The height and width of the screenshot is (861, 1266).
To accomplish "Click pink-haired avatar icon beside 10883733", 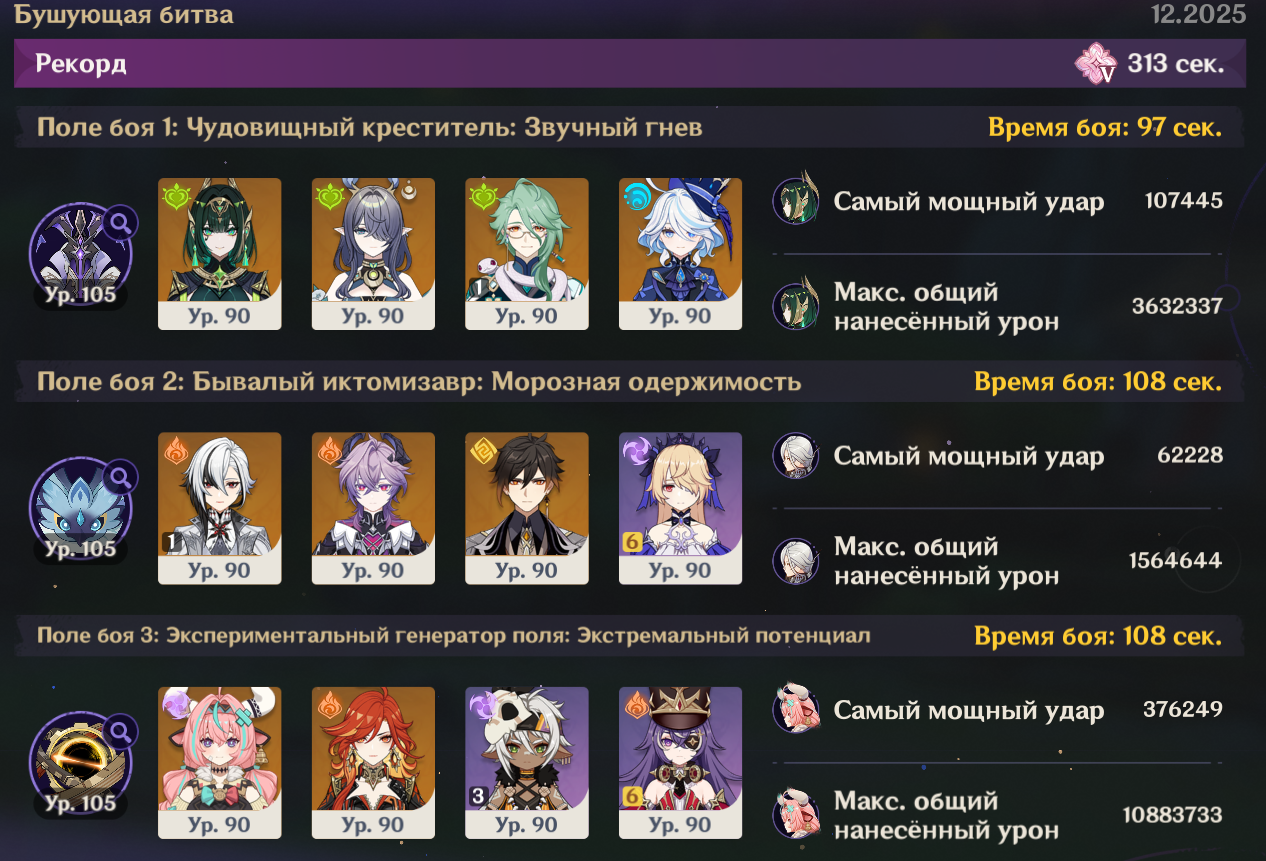I will (797, 815).
